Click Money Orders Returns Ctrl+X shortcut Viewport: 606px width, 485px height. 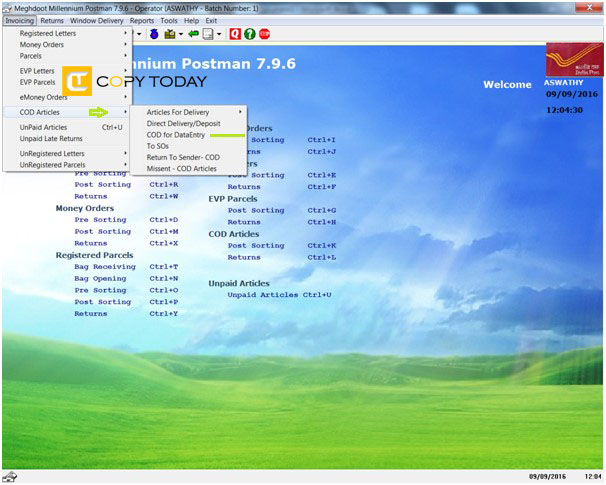pos(126,243)
